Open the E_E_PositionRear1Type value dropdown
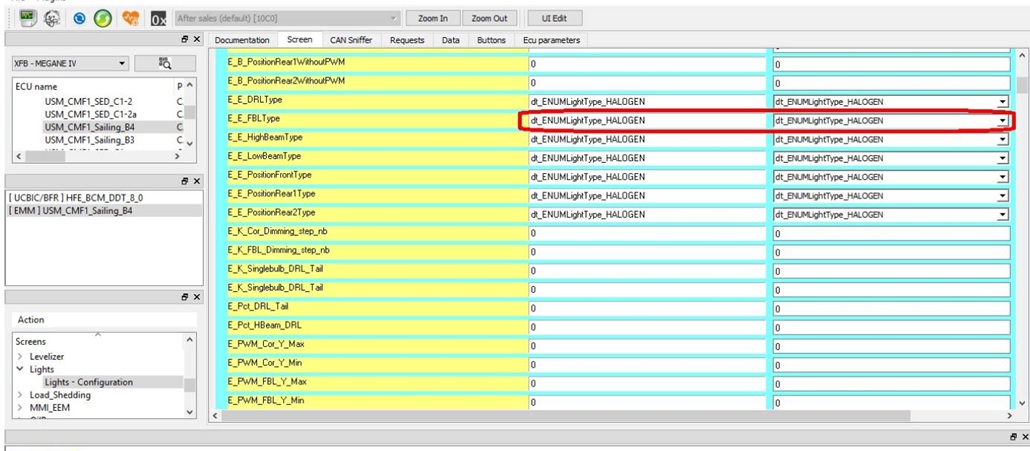The width and height of the screenshot is (1030, 451). tap(1002, 196)
